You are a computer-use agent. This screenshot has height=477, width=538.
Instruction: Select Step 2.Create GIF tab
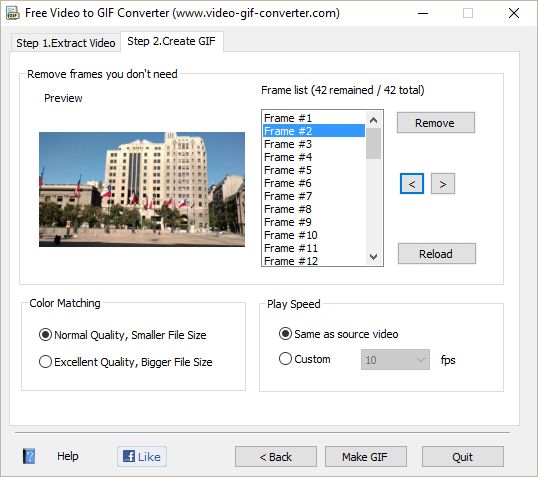point(172,41)
